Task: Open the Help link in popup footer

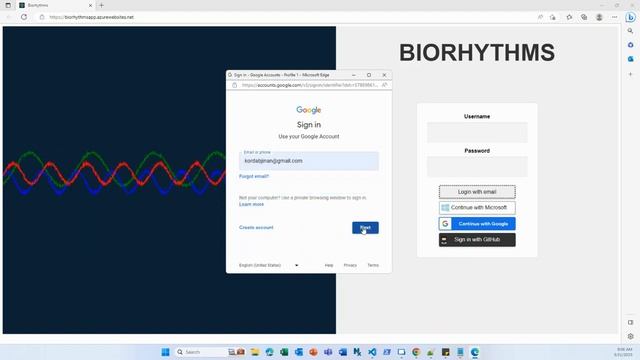Action: point(329,265)
